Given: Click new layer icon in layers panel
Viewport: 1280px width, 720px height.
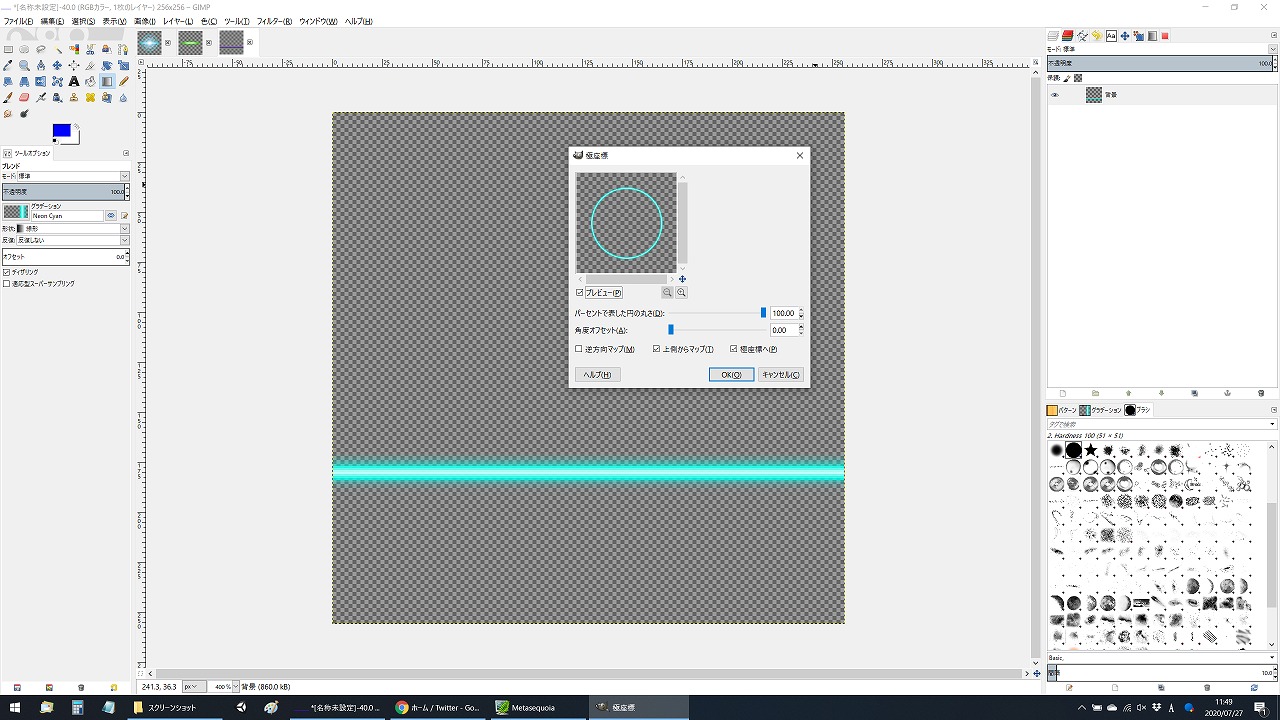Looking at the screenshot, I should tap(1062, 393).
